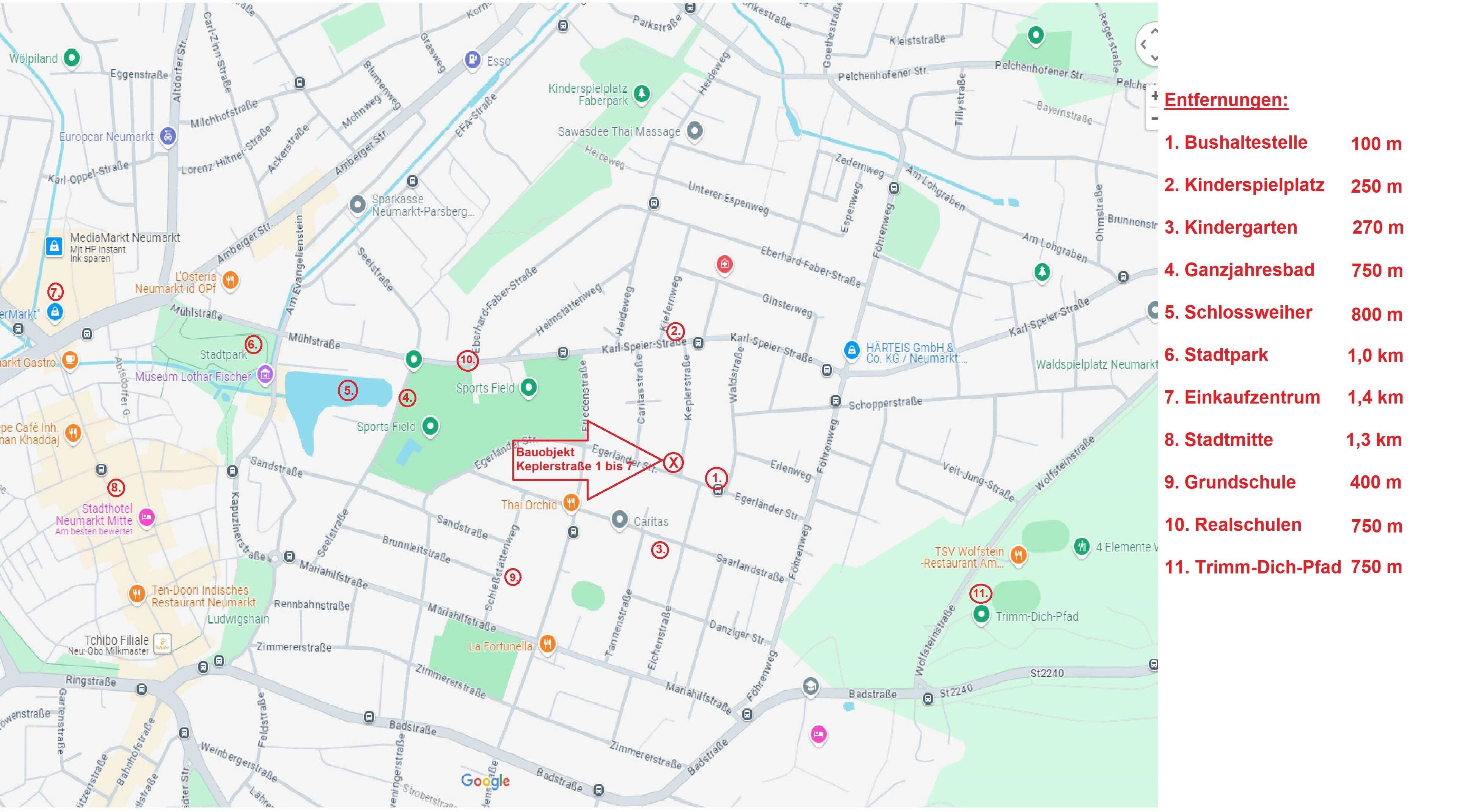Click the Google logo link
Viewport: 1462px width, 812px height.
pos(485,781)
